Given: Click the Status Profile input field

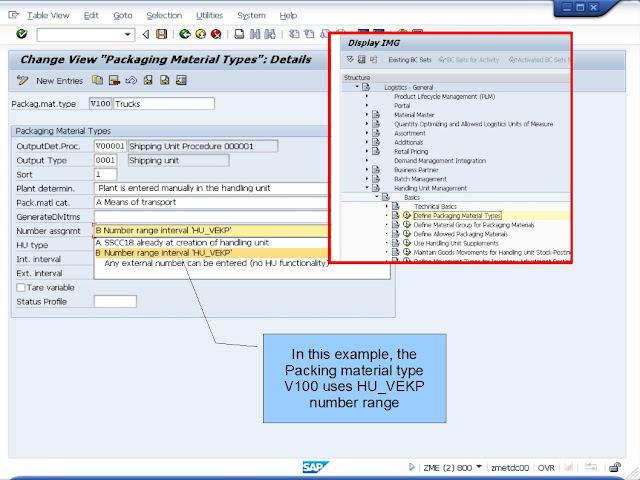Looking at the screenshot, I should (x=115, y=302).
